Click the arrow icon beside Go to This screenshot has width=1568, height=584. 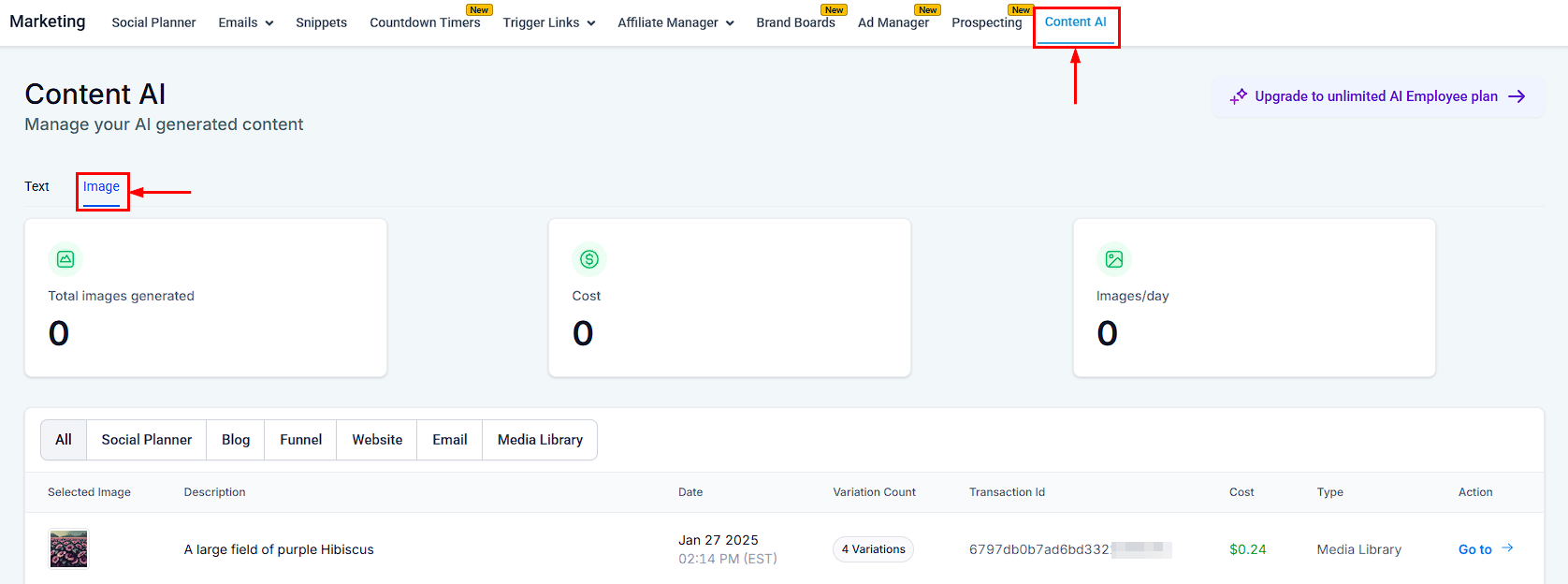pyautogui.click(x=1507, y=548)
